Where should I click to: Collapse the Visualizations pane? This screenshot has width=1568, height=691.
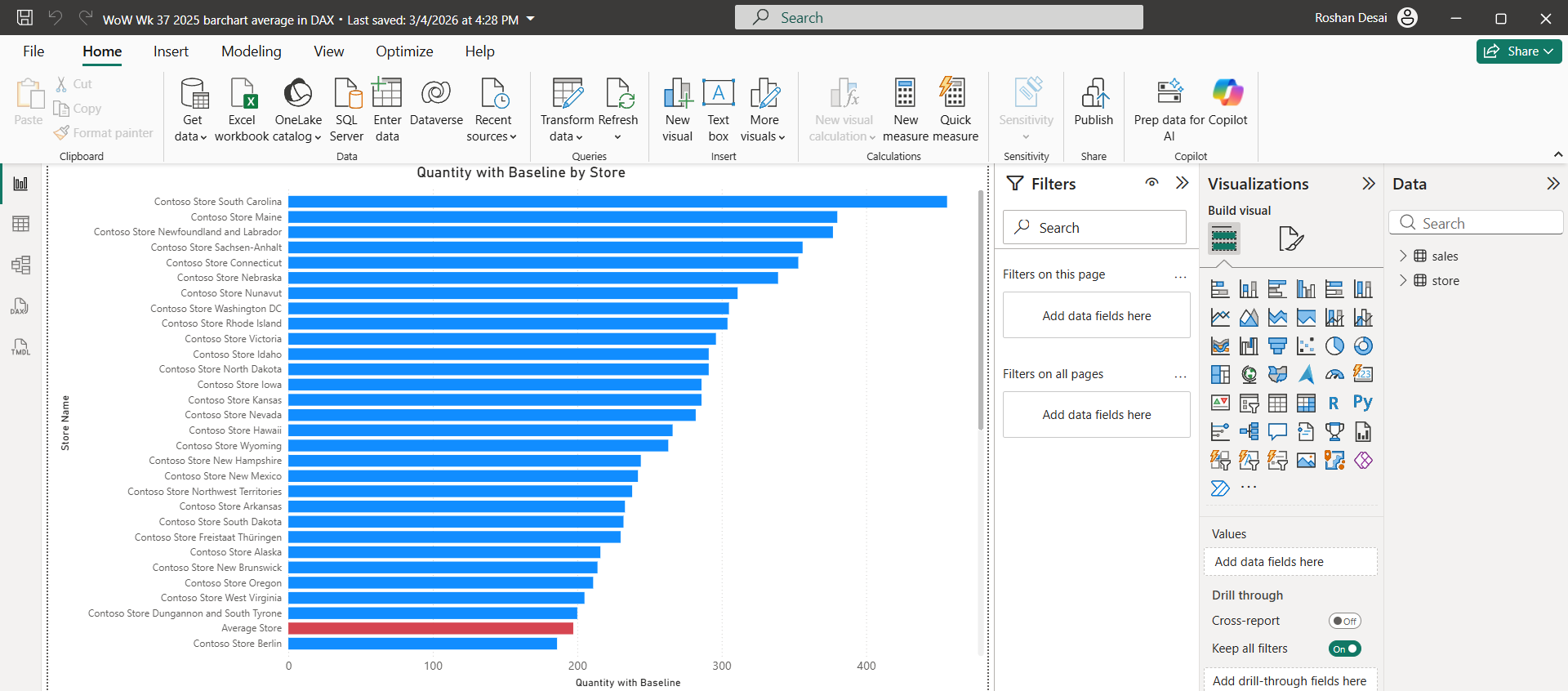click(x=1369, y=184)
